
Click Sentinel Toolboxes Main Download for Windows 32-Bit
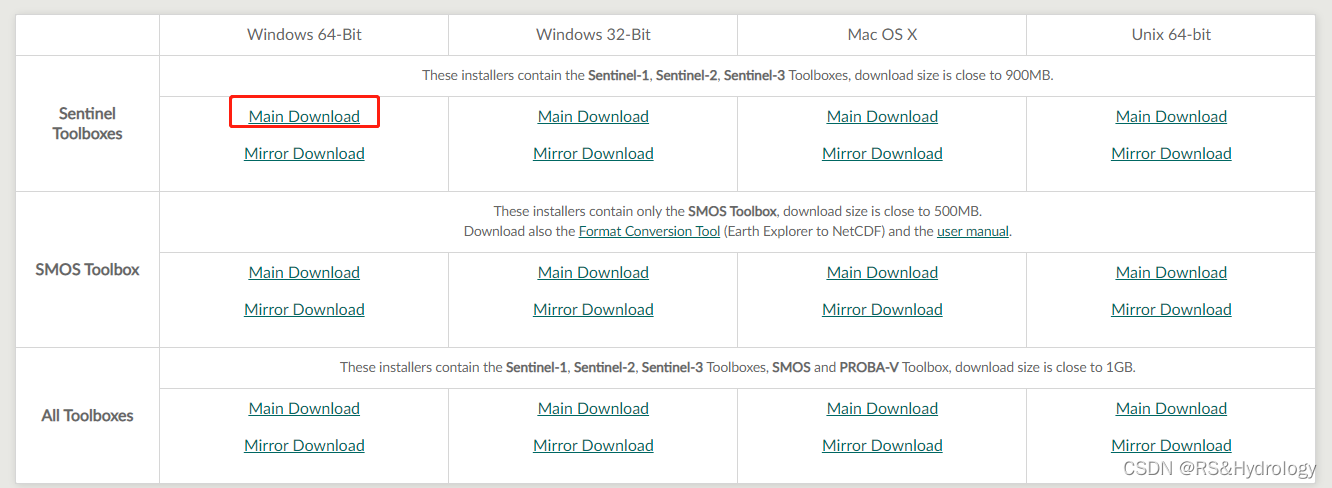(593, 116)
